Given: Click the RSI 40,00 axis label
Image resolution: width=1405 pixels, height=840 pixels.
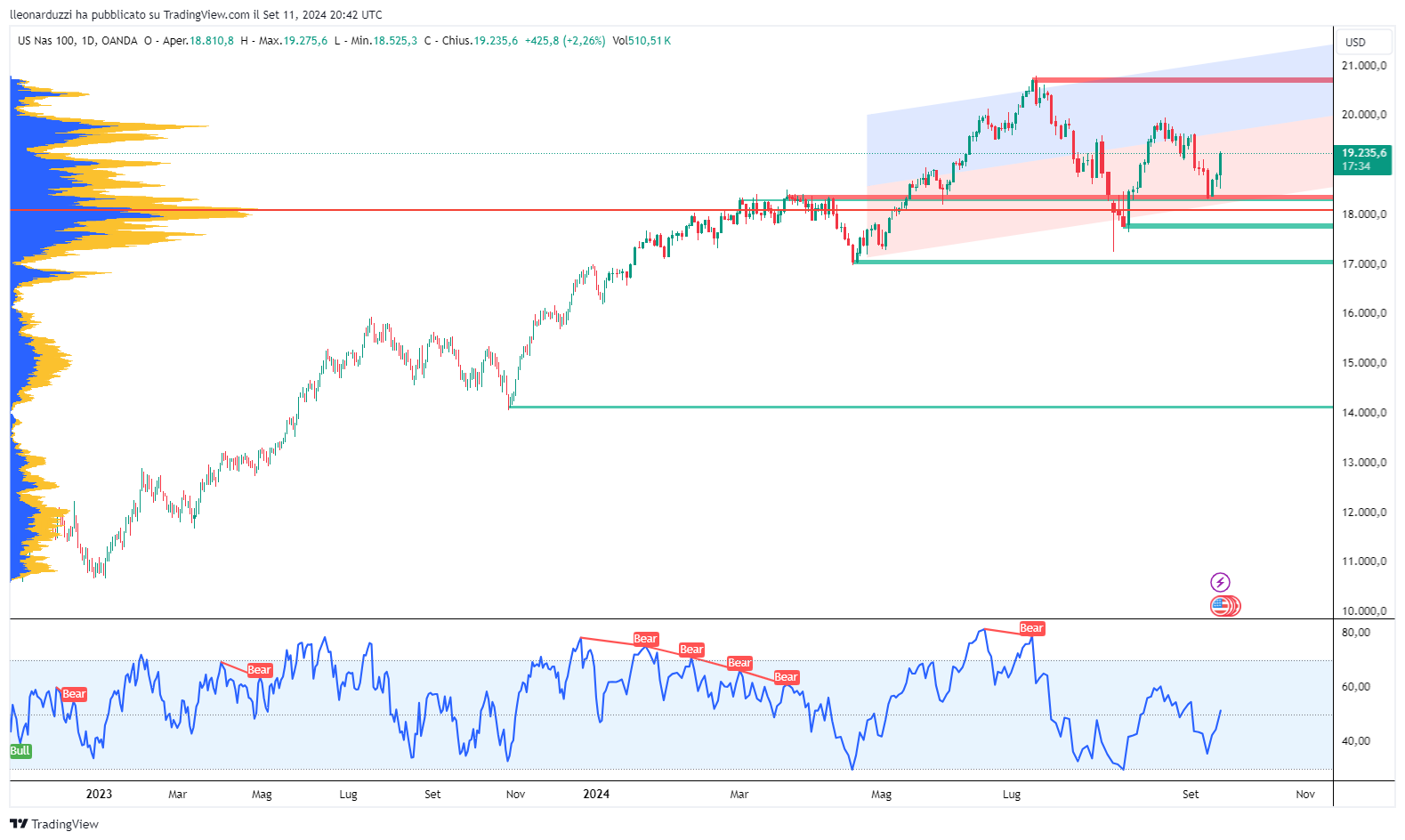Looking at the screenshot, I should 1356,741.
